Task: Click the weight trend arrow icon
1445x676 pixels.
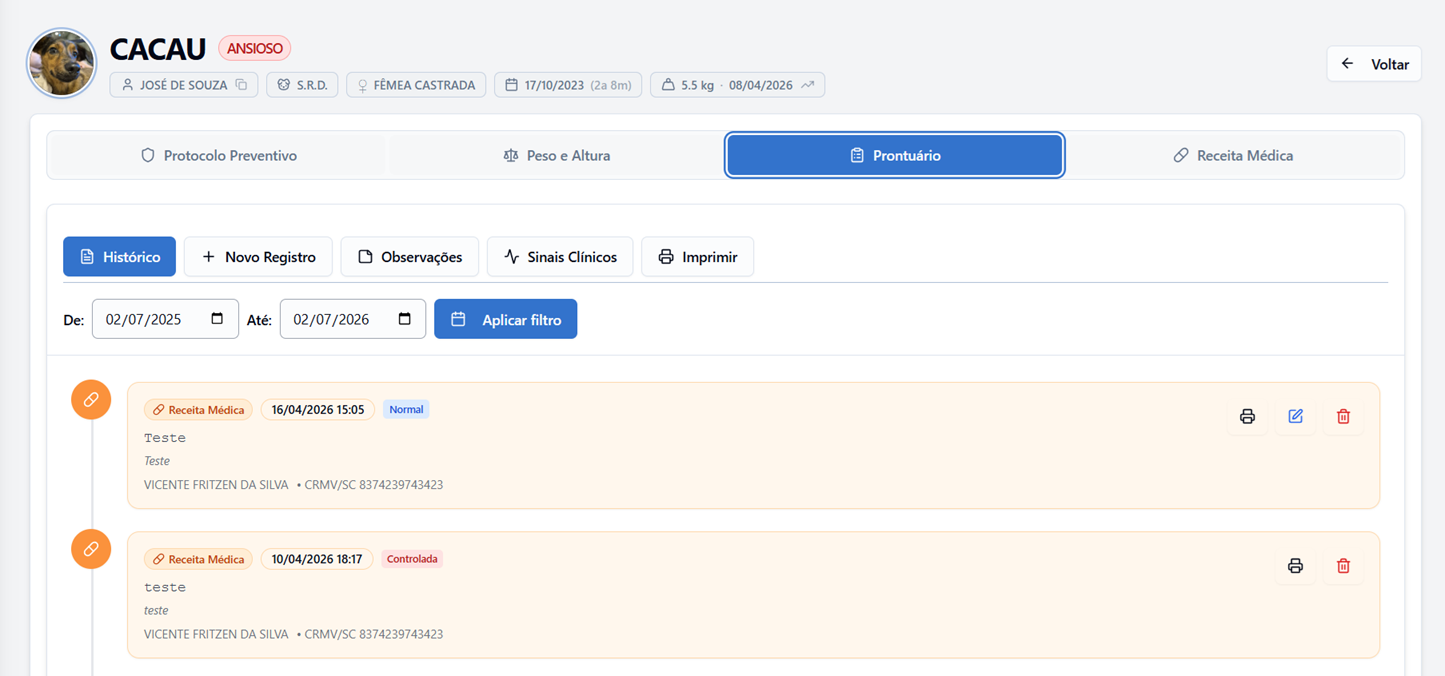Action: tap(808, 85)
